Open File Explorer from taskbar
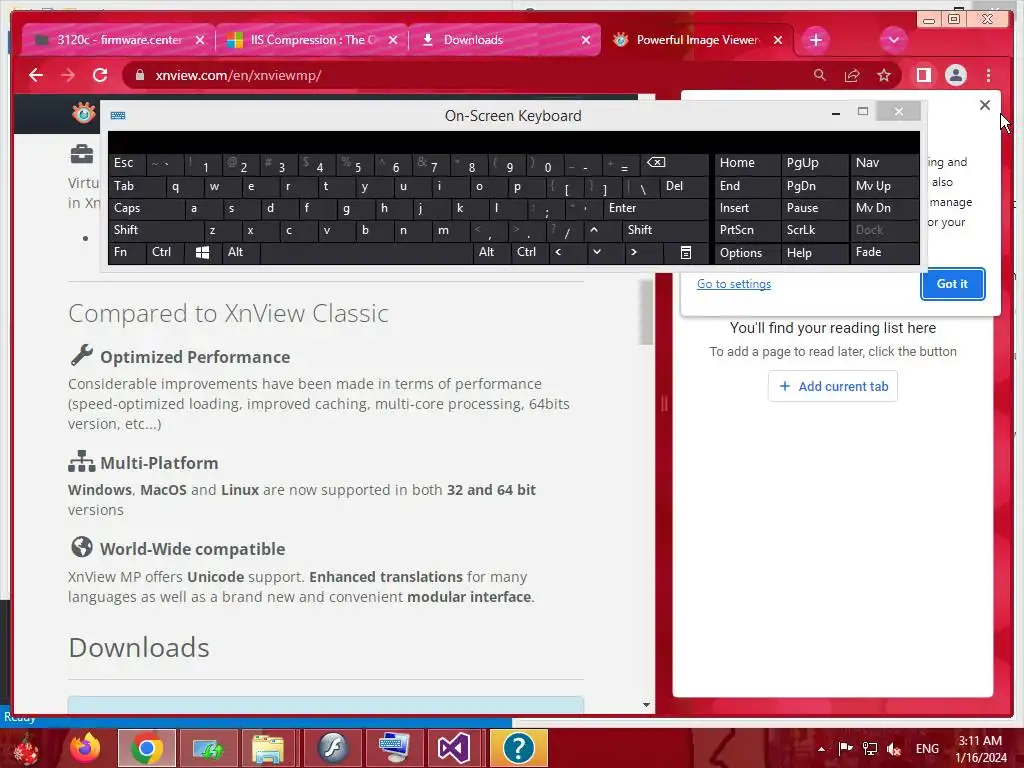Image resolution: width=1024 pixels, height=768 pixels. click(x=267, y=748)
